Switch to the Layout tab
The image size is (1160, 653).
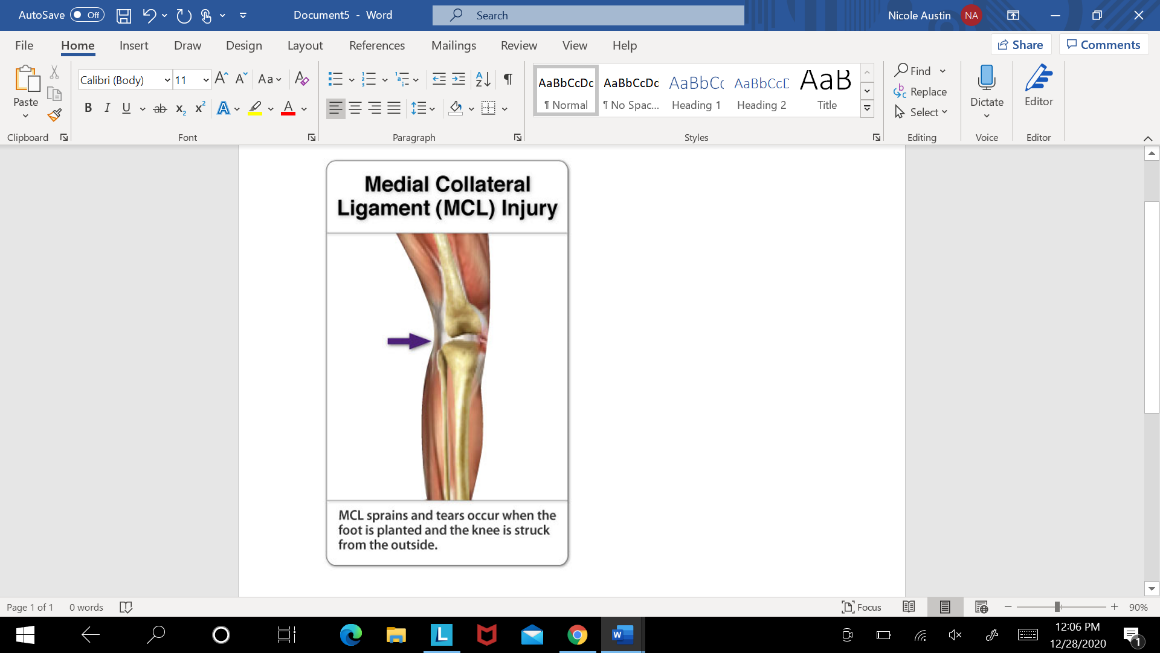click(305, 45)
